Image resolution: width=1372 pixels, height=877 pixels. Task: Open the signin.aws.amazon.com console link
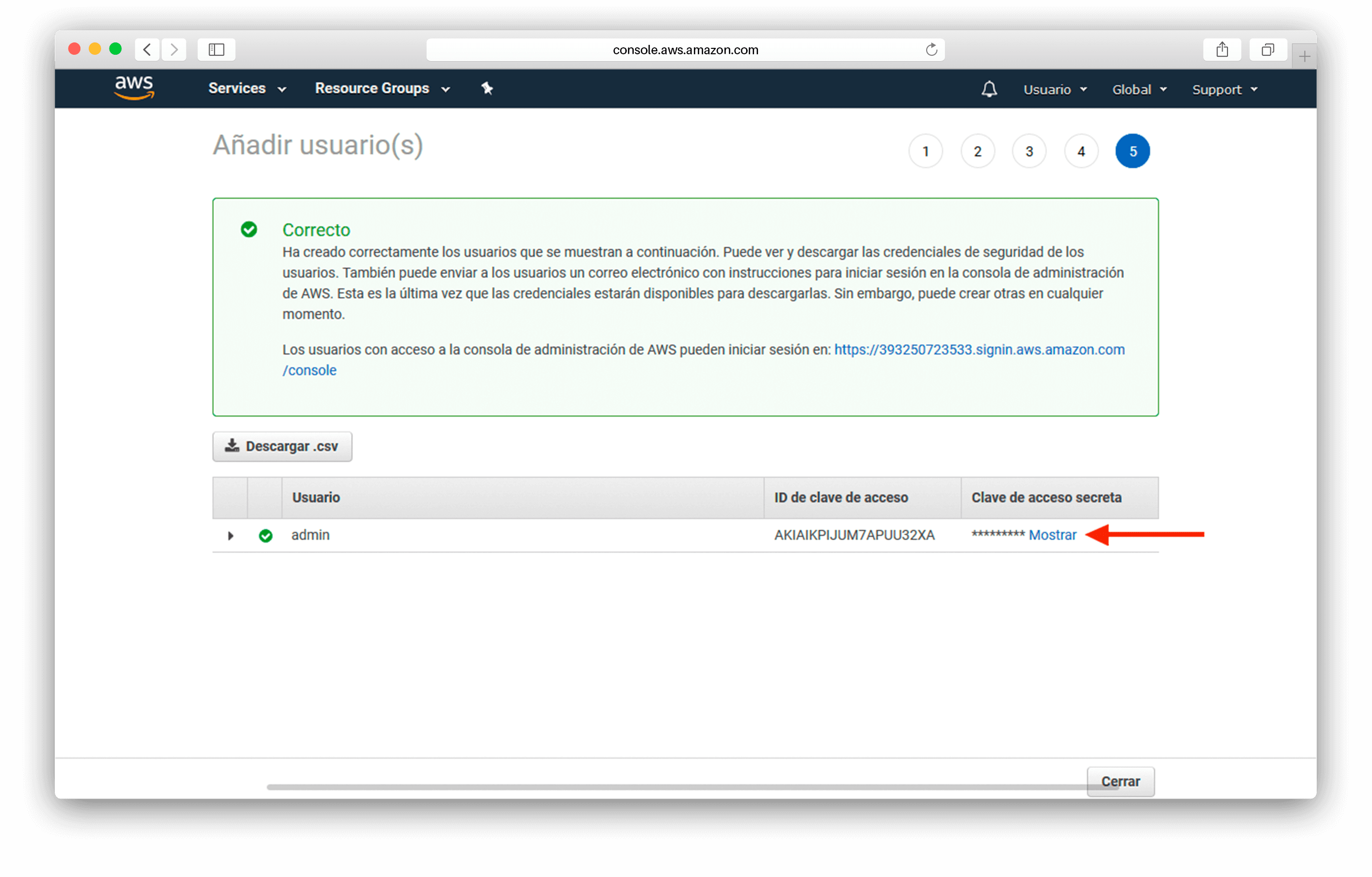979,350
